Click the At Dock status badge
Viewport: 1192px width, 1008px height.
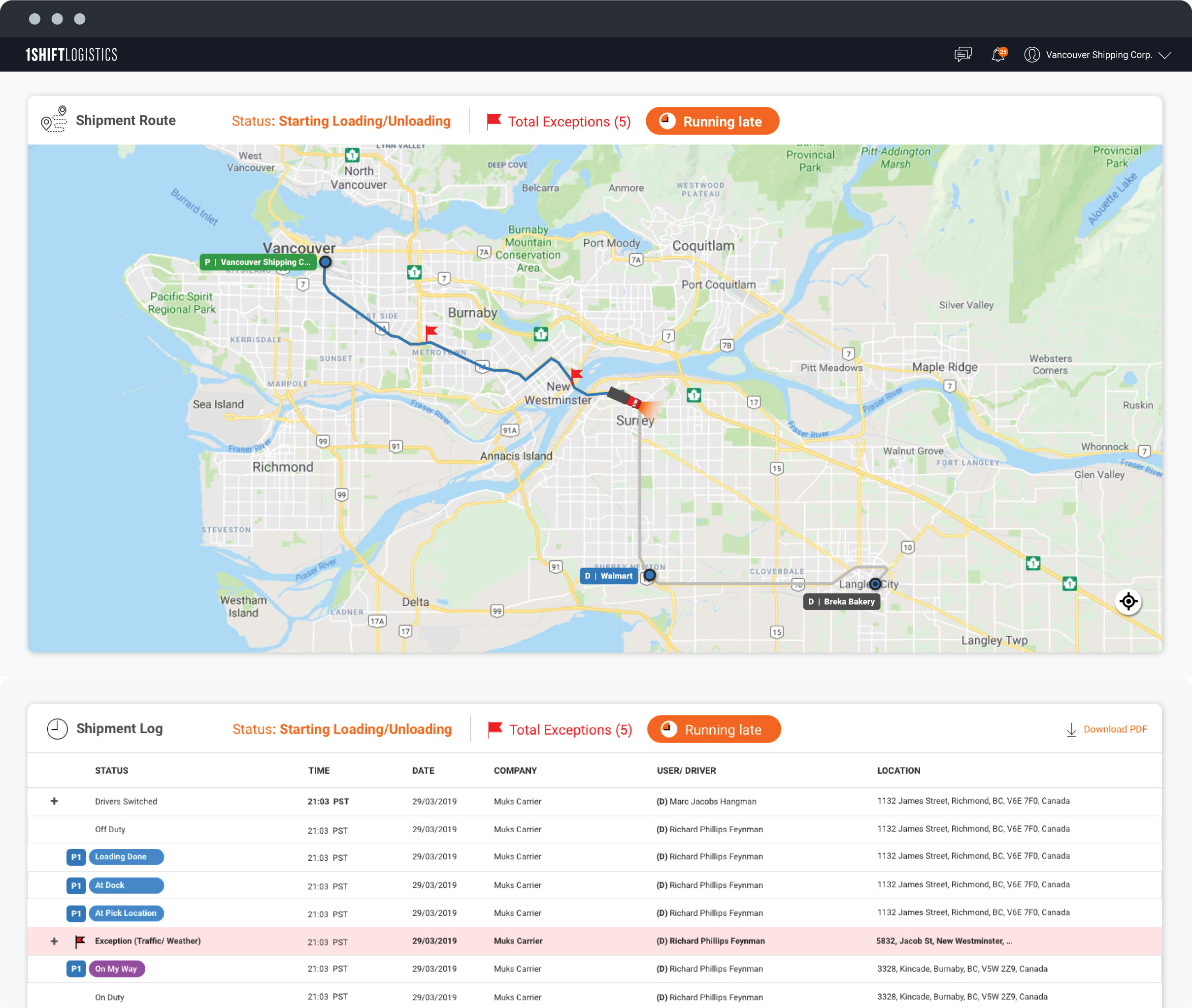(126, 885)
